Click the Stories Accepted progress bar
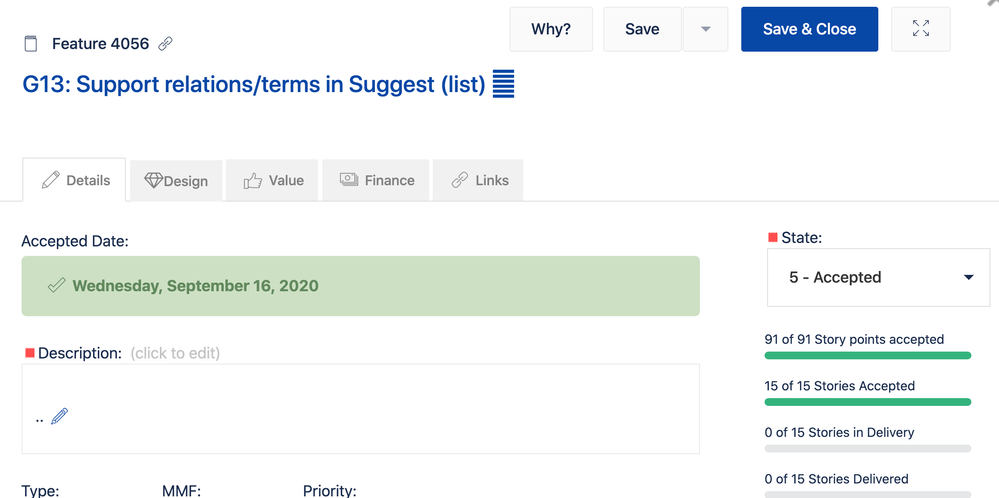Viewport: 999px width, 498px height. (867, 402)
